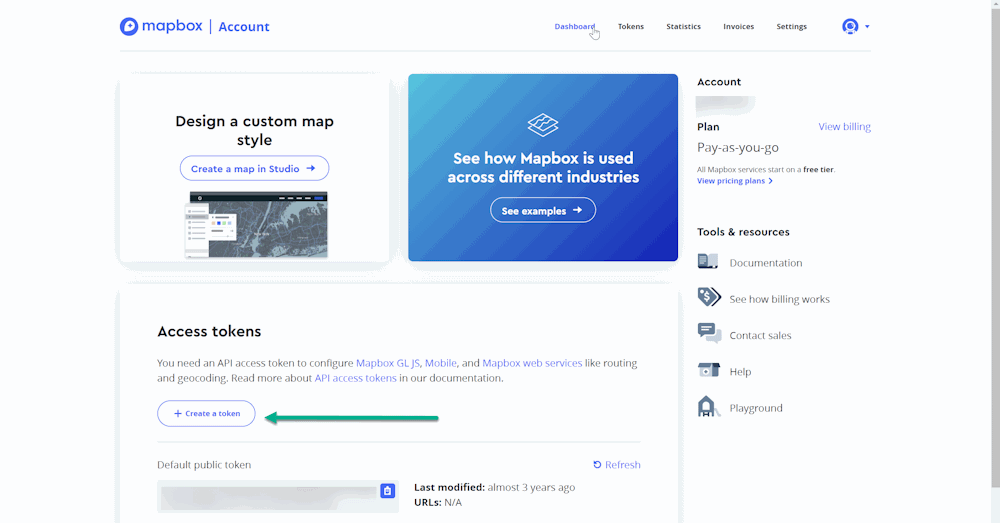Follow the Mapbox GL JS link
Viewport: 1000px width, 523px height.
coord(388,363)
